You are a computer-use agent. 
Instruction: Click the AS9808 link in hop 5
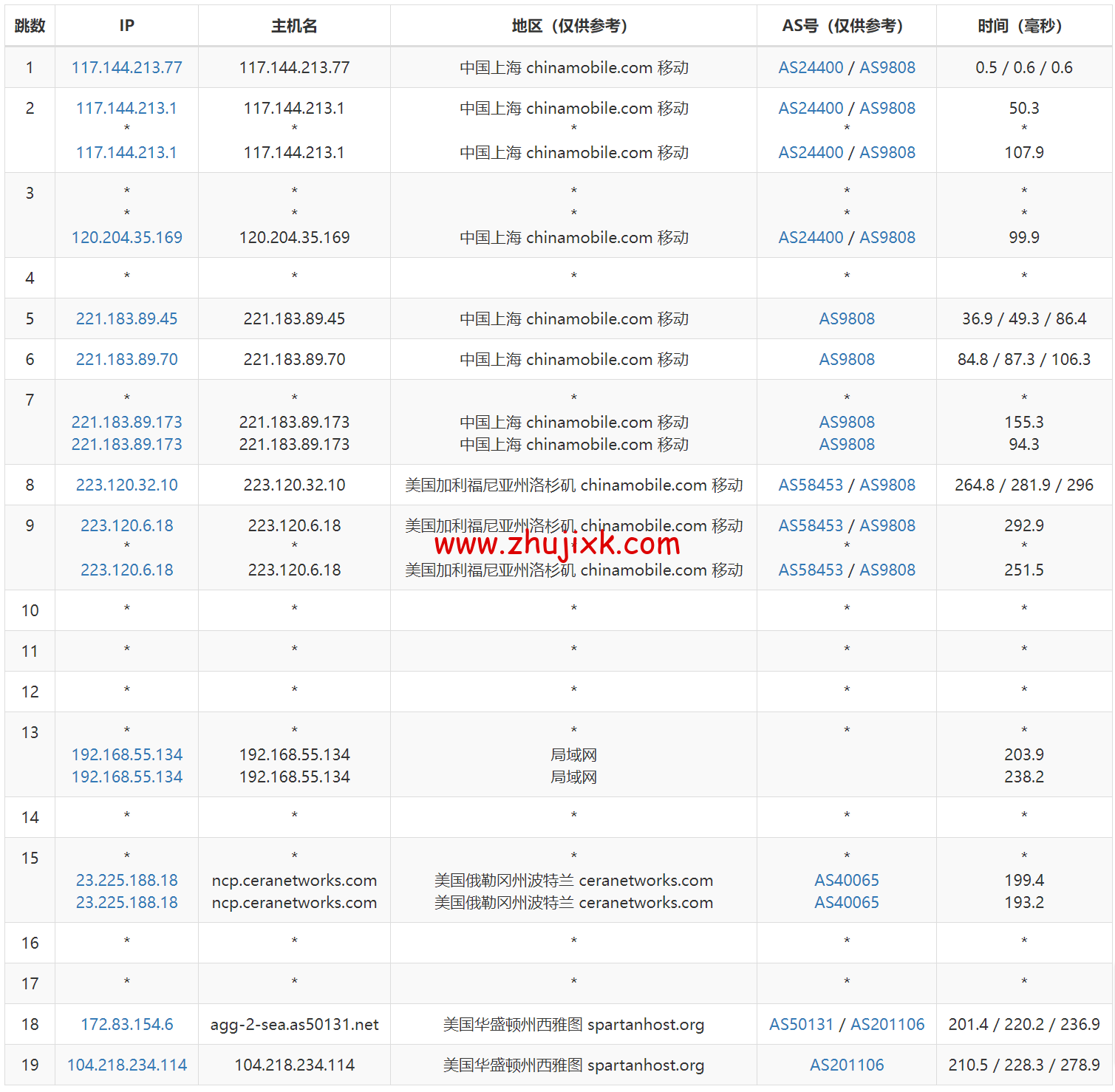tap(846, 318)
